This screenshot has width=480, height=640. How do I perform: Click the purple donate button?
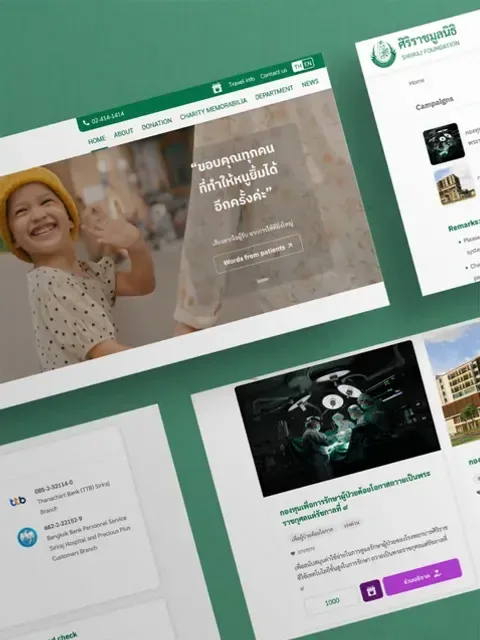pyautogui.click(x=422, y=576)
